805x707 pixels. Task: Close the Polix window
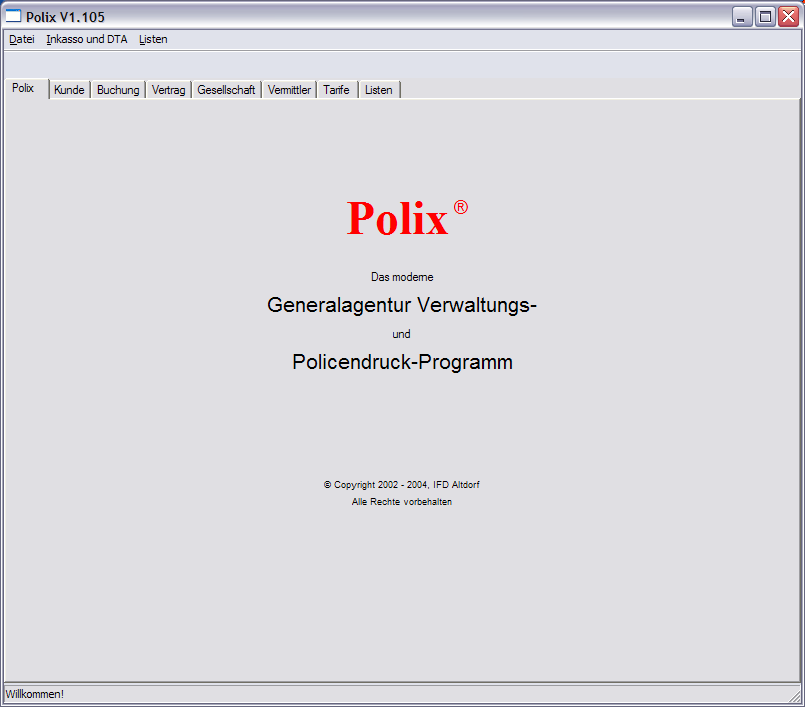coord(788,16)
